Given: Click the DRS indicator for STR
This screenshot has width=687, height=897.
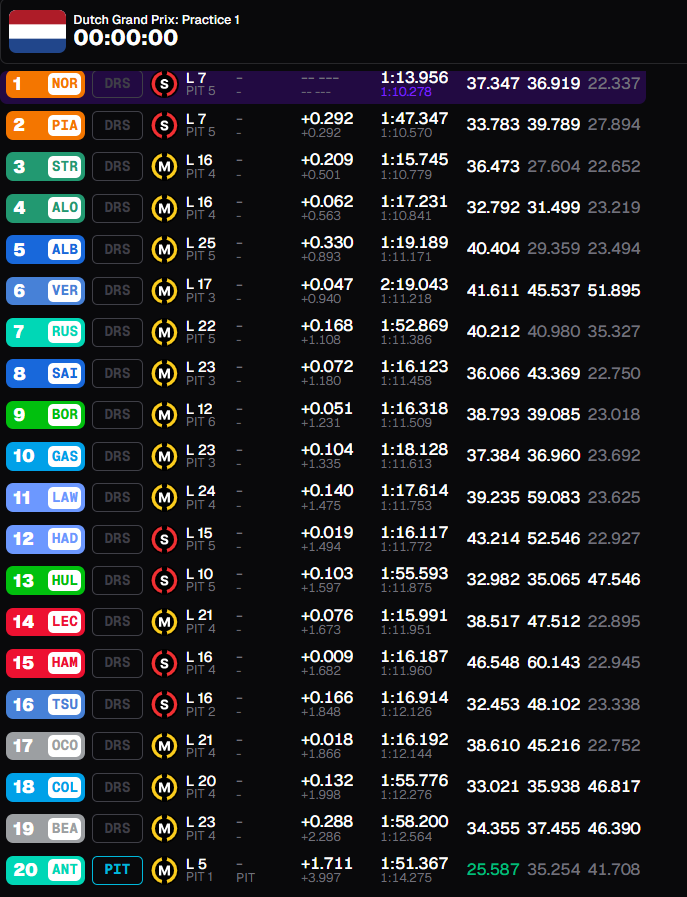Looking at the screenshot, I should pyautogui.click(x=117, y=166).
